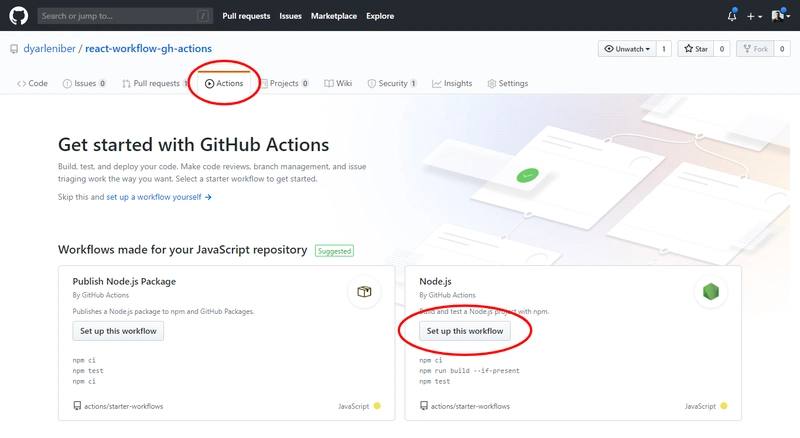Viewport: 800px width, 438px height.
Task: Open the Wiki tab
Action: click(338, 83)
